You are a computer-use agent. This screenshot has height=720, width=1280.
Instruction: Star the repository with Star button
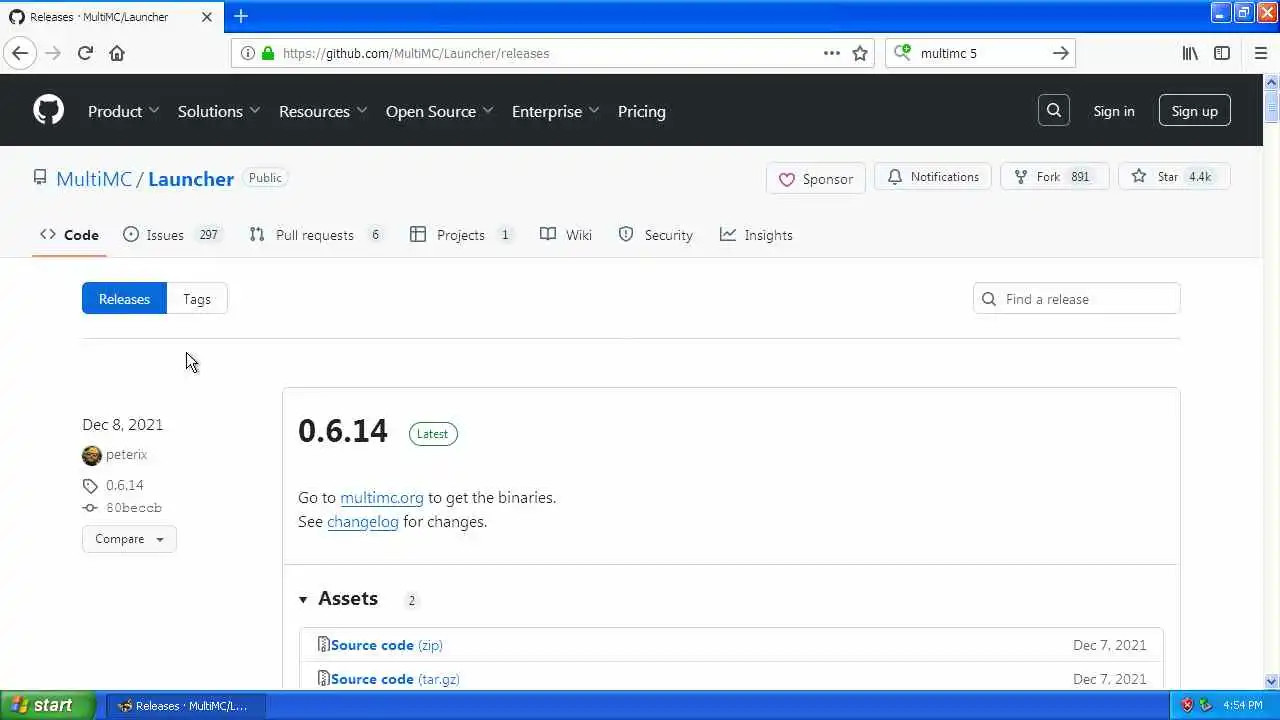tap(1174, 177)
